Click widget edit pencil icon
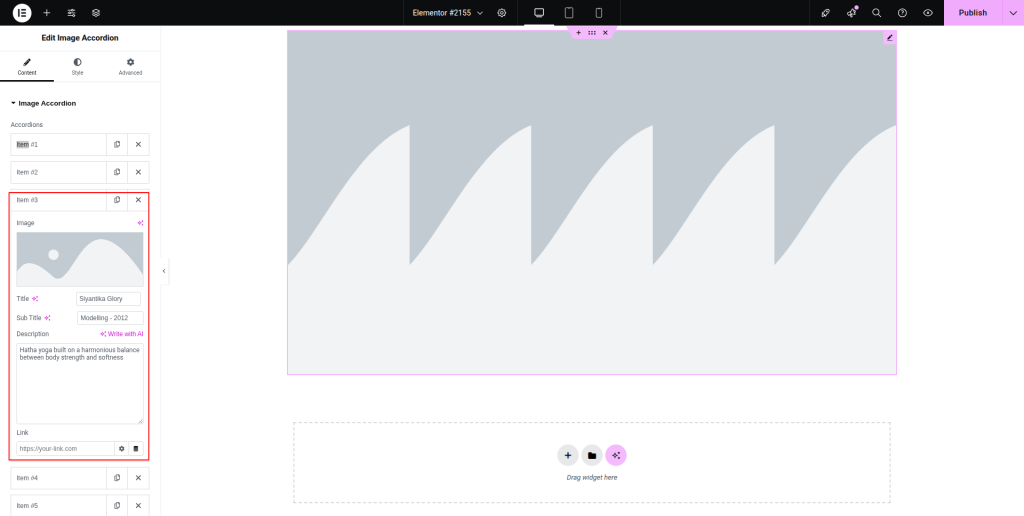 pyautogui.click(x=889, y=37)
